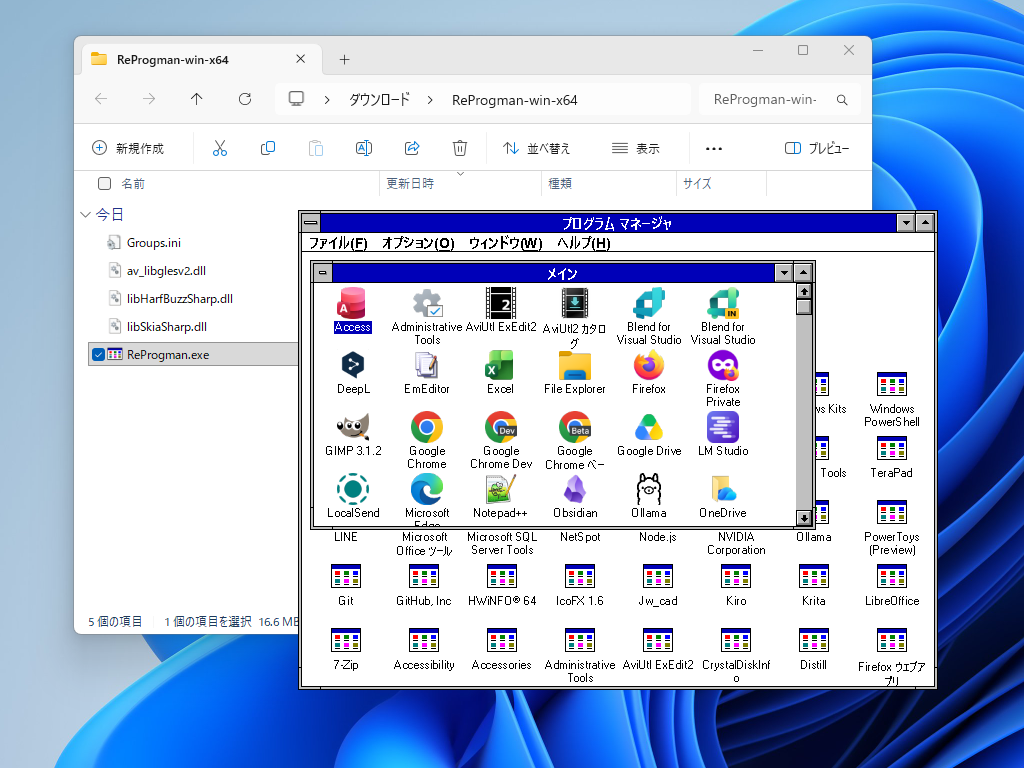Open the more options ellipsis in Explorer

(714, 148)
